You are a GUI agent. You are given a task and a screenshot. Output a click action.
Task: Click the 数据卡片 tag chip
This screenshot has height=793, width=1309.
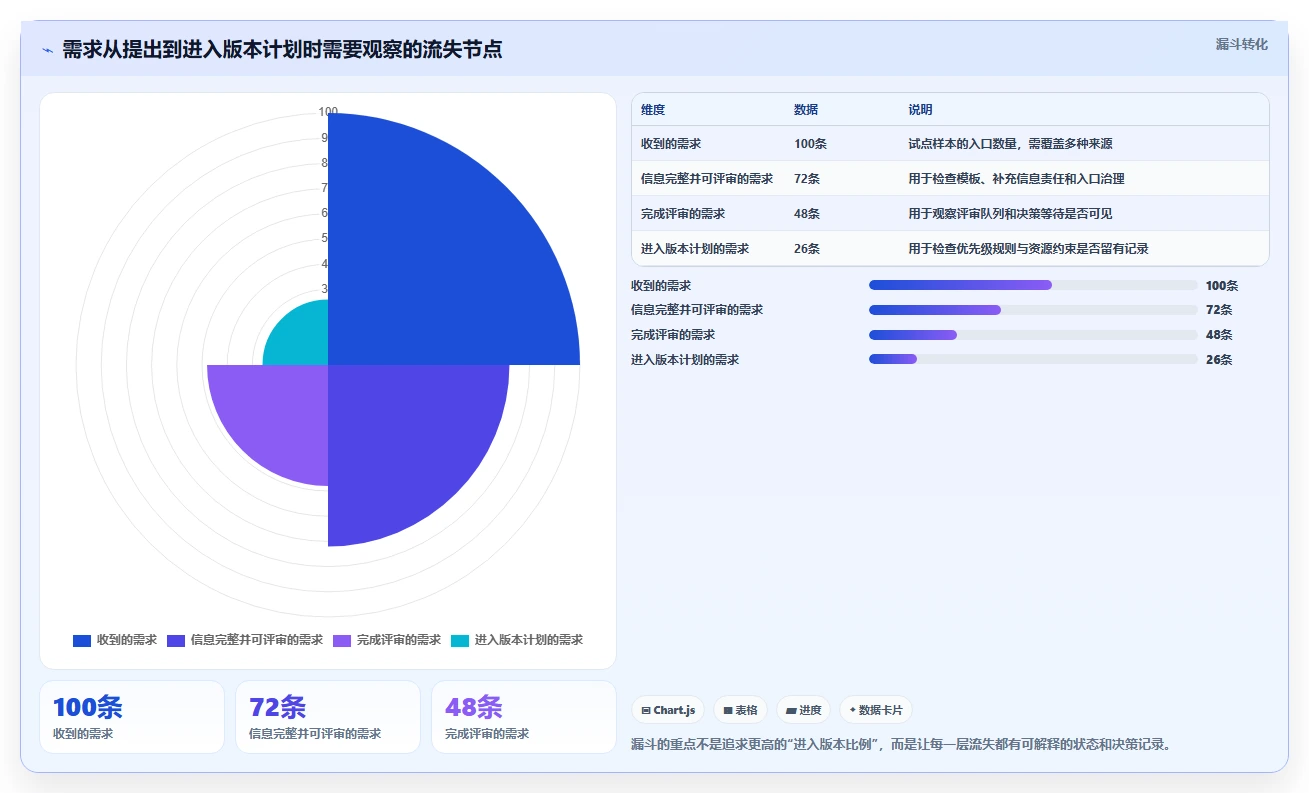[876, 710]
